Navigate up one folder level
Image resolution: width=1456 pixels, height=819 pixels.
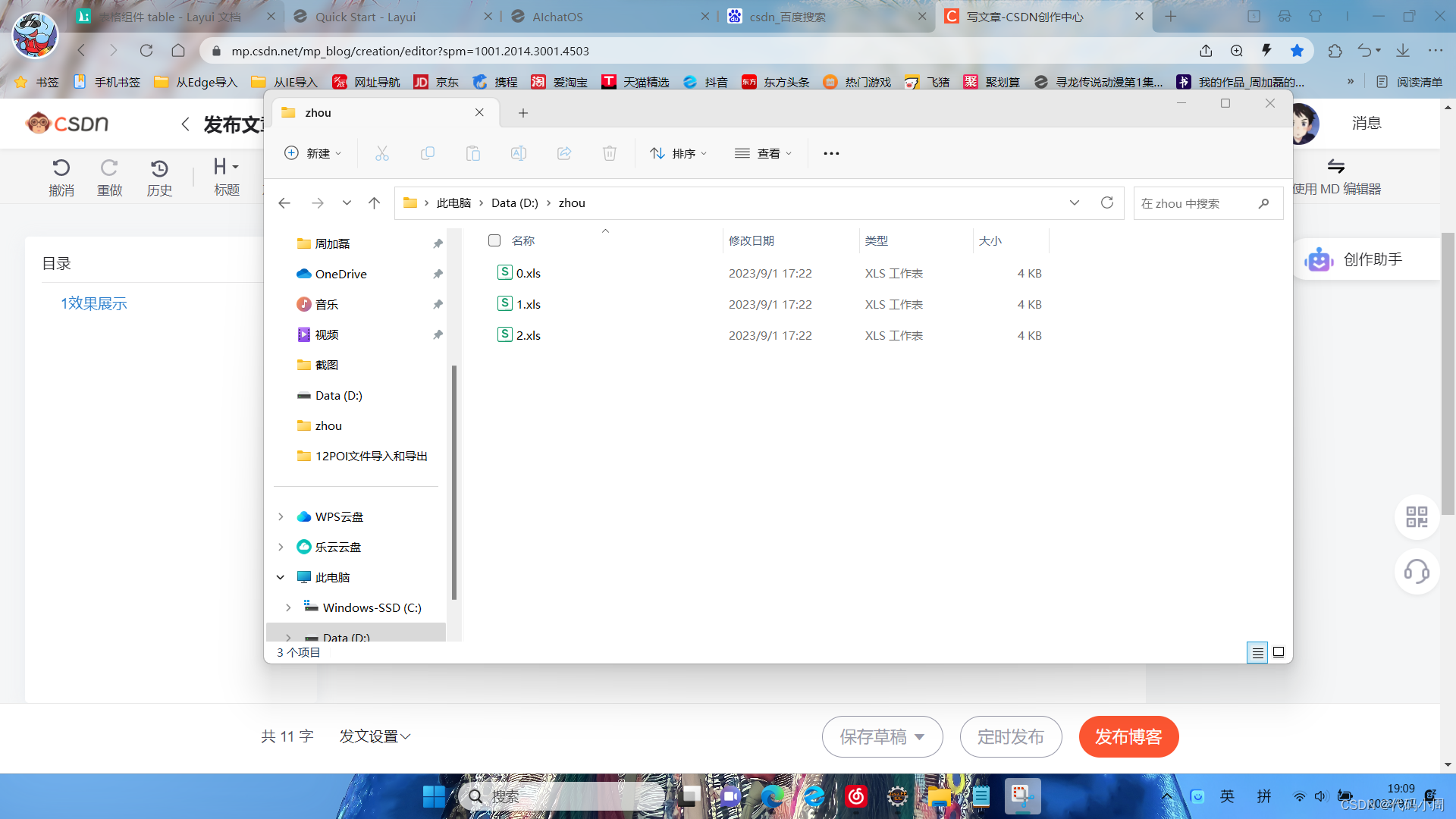[374, 202]
